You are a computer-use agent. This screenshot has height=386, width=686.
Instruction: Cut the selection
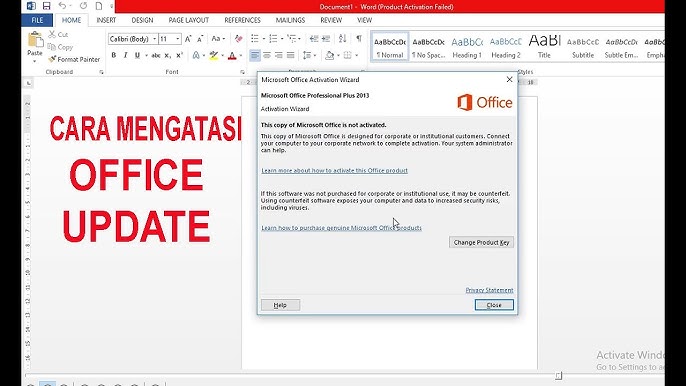(x=58, y=34)
